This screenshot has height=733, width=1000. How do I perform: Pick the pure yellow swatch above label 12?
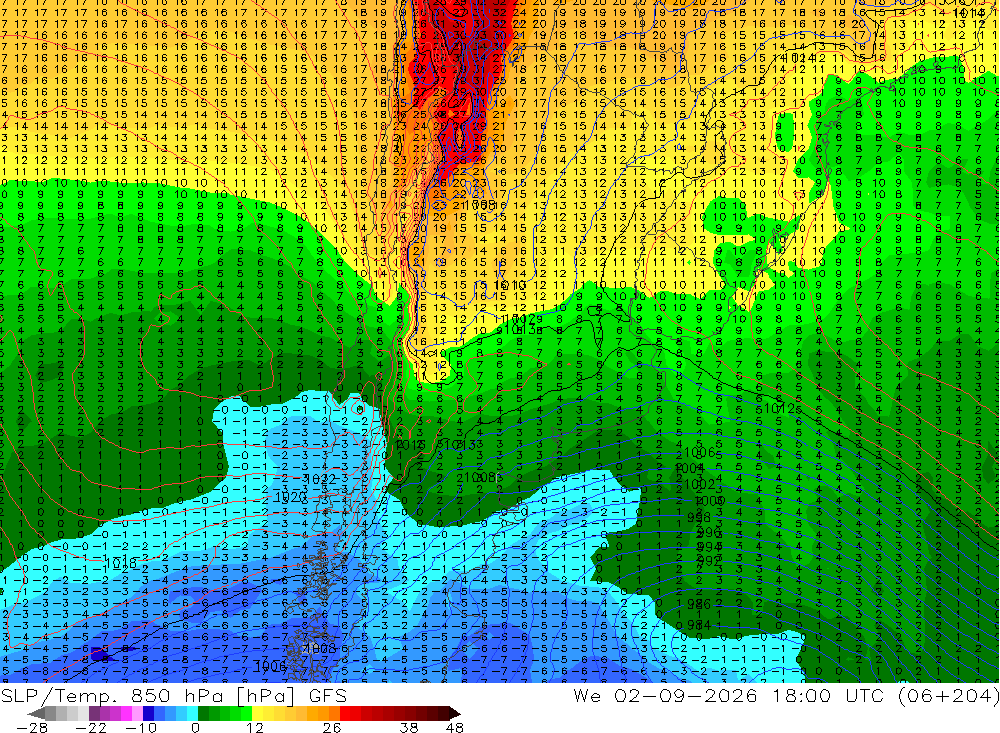tap(257, 713)
